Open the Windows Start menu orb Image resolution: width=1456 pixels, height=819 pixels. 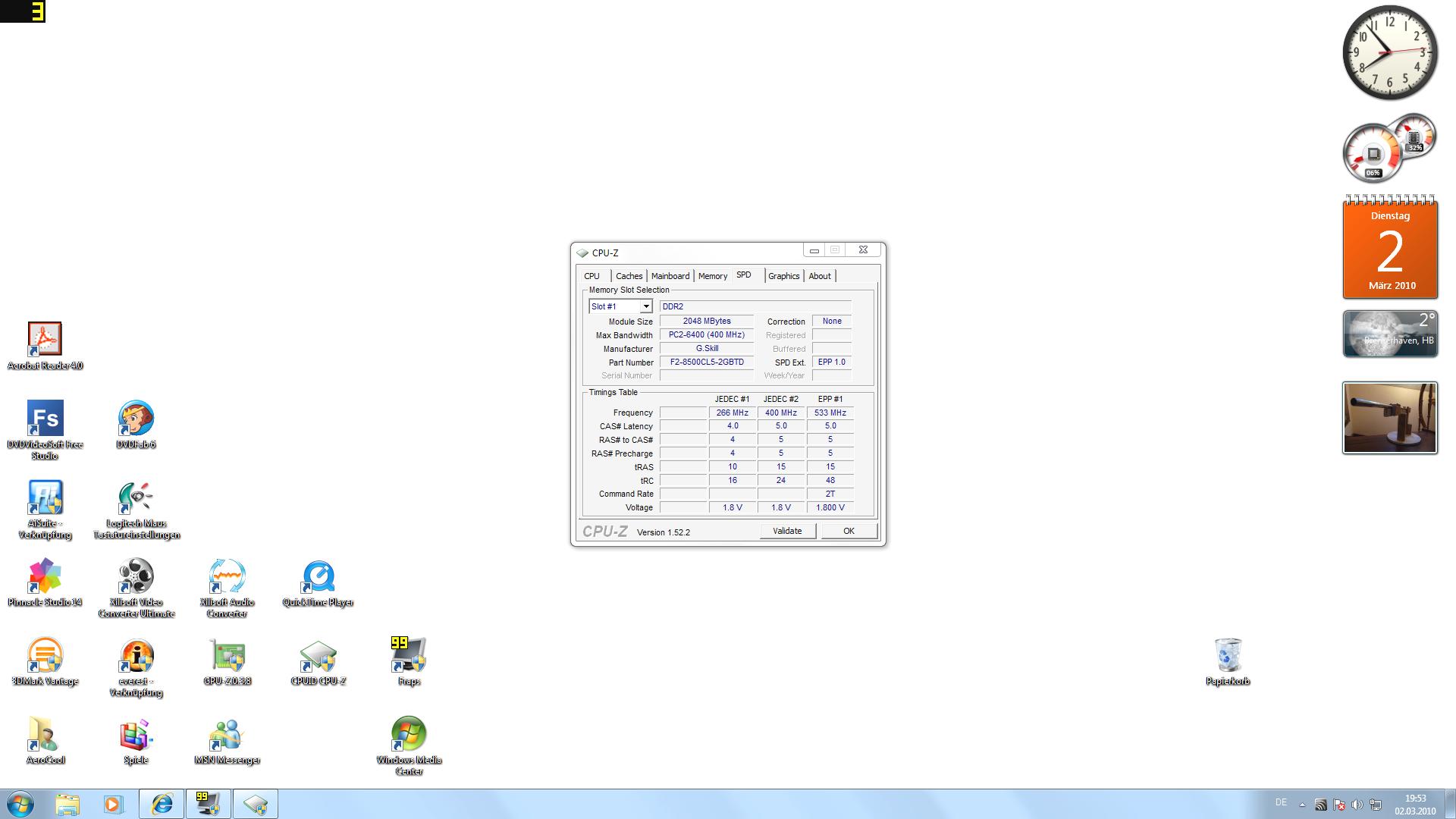(20, 804)
